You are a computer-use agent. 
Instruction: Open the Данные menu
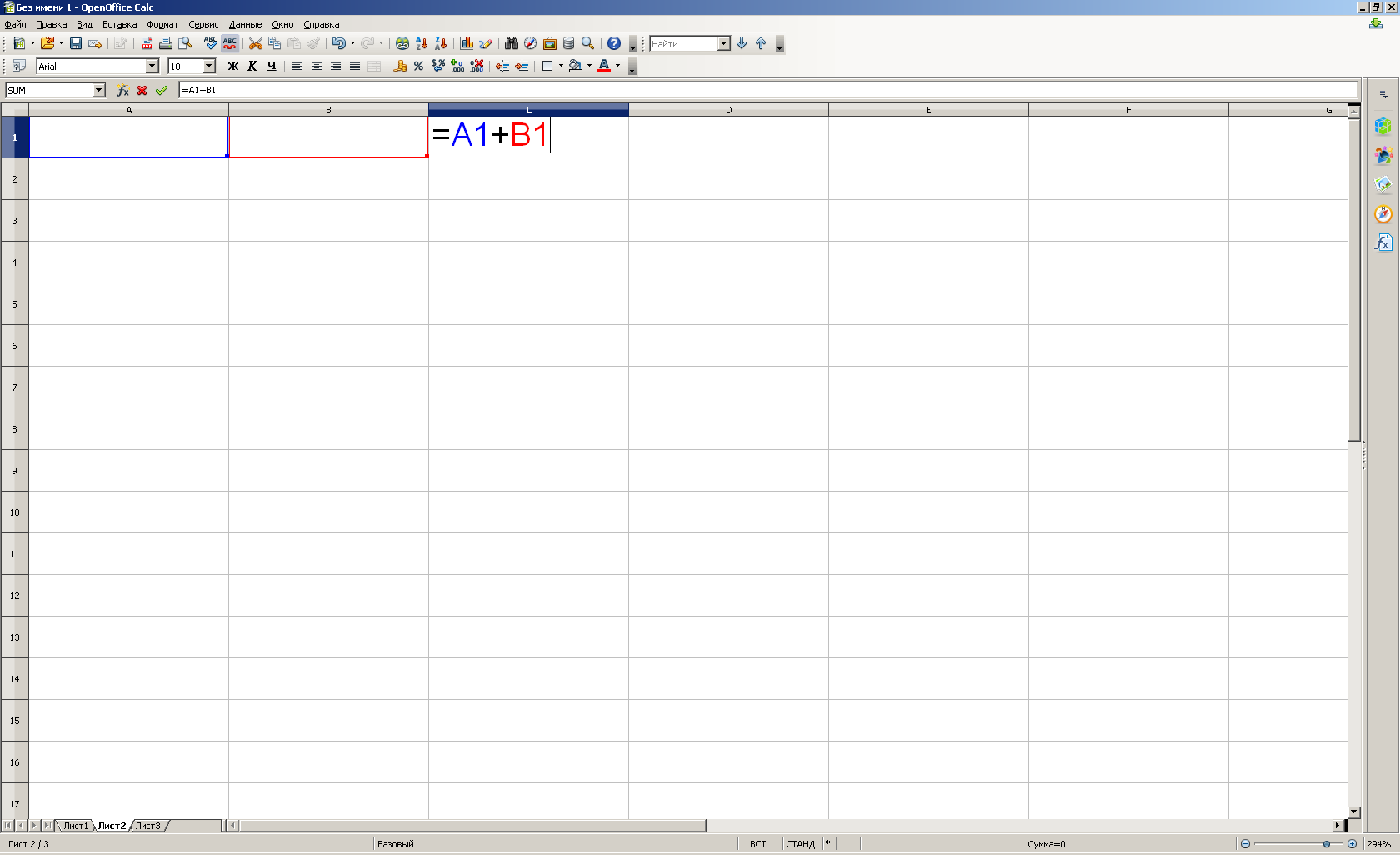point(245,24)
